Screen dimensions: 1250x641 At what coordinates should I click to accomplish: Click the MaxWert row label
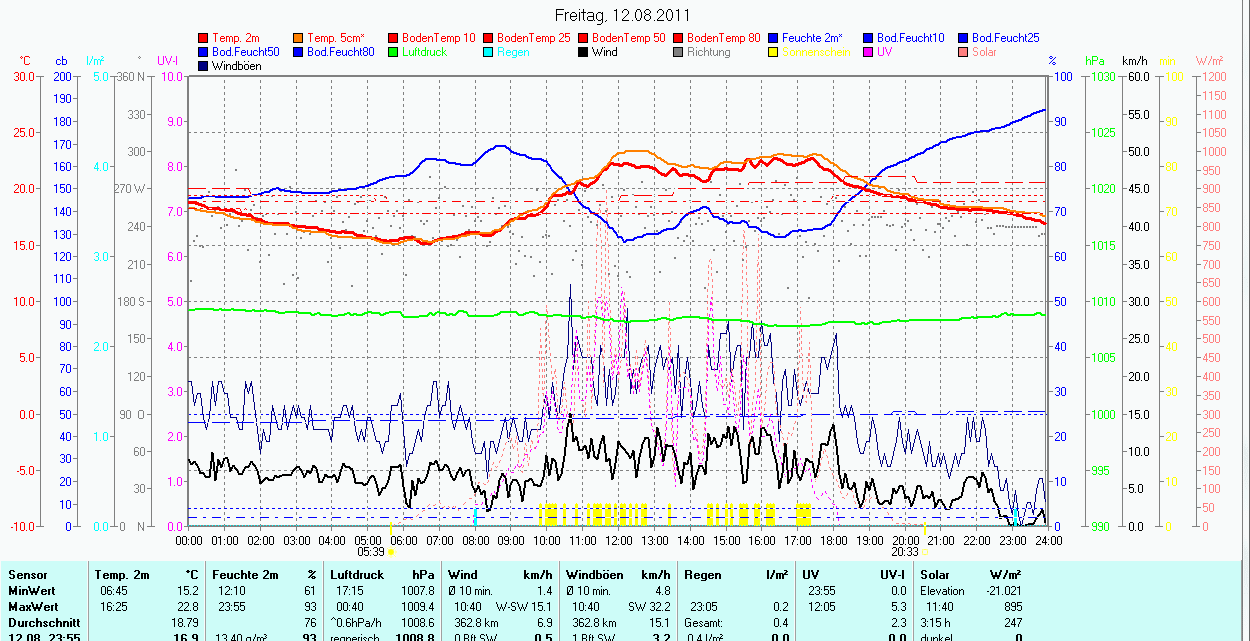(x=33, y=607)
